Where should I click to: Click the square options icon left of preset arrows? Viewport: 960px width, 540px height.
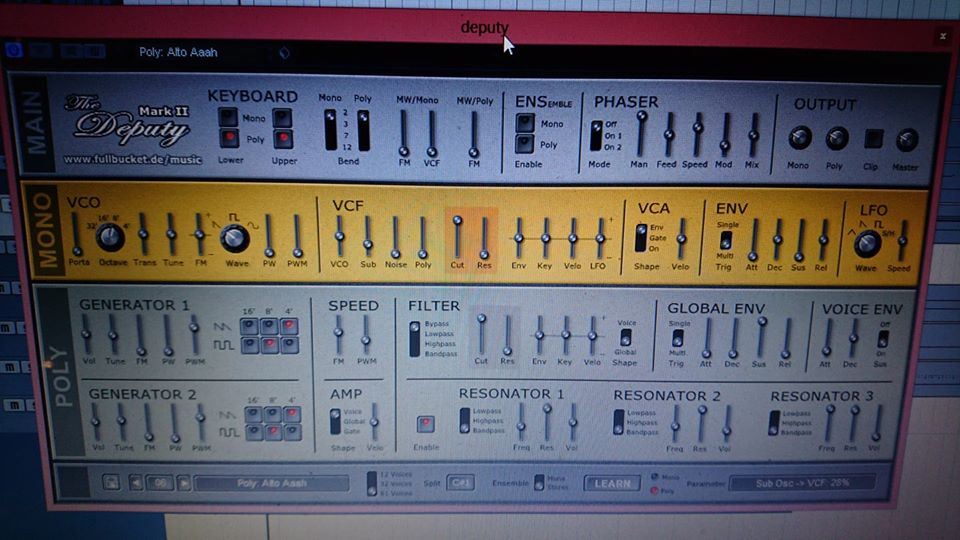[111, 482]
